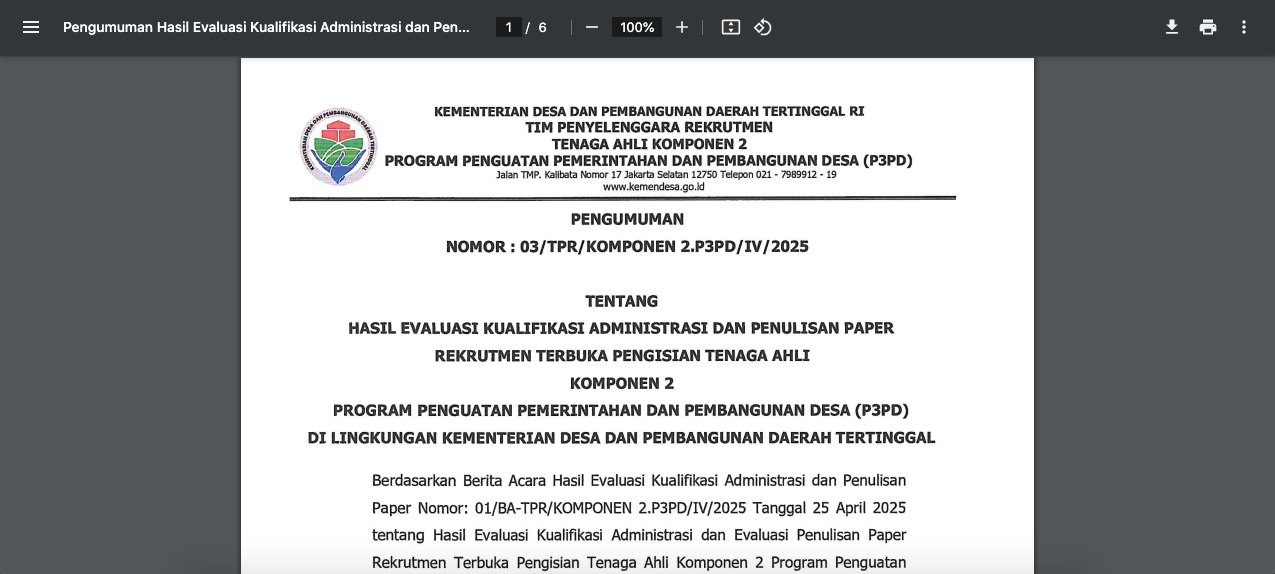
Task: Click the fit to page icon
Action: [731, 27]
